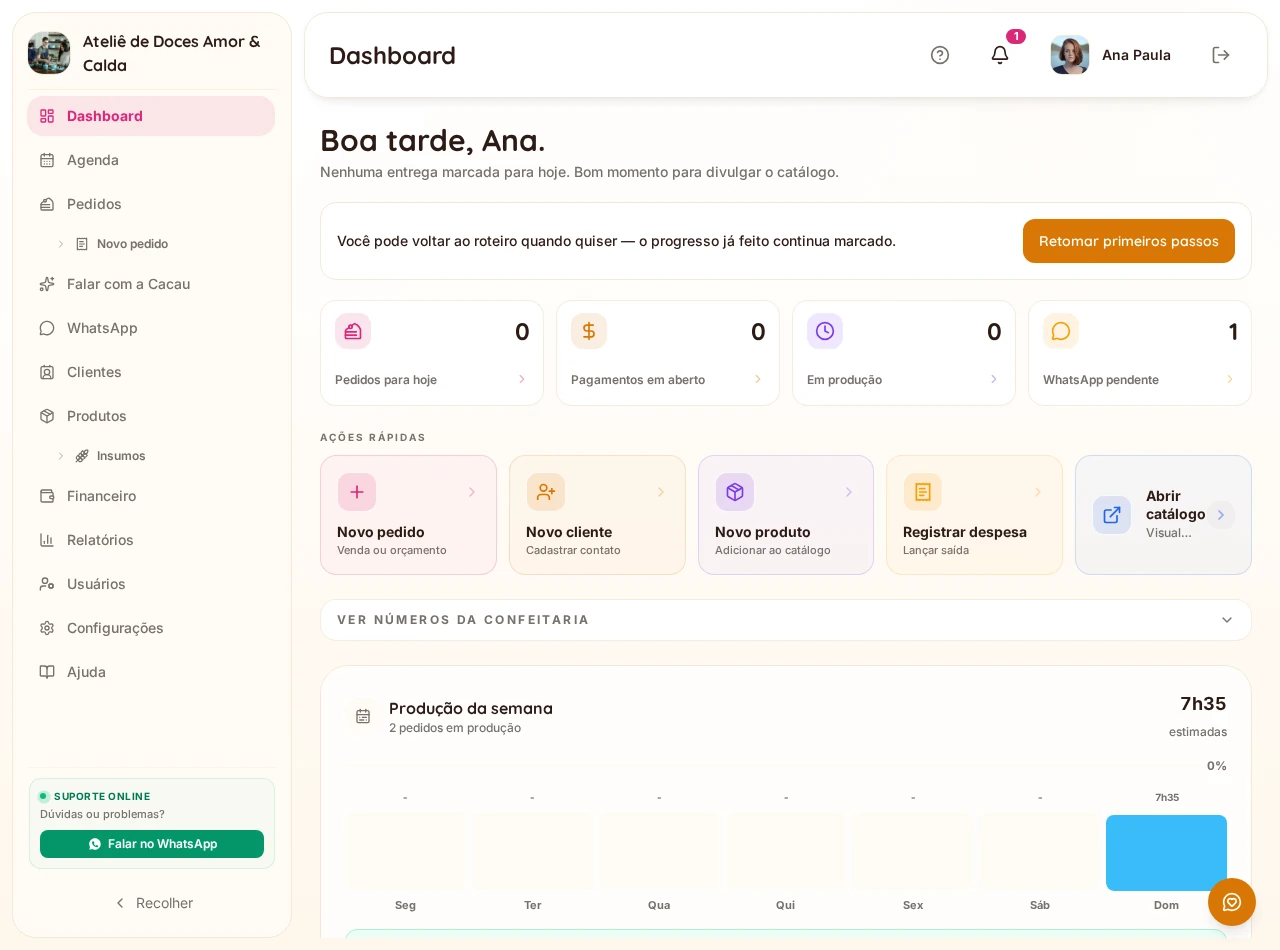1280x950 pixels.
Task: Click the box icon on Novo produto card
Action: (x=735, y=492)
